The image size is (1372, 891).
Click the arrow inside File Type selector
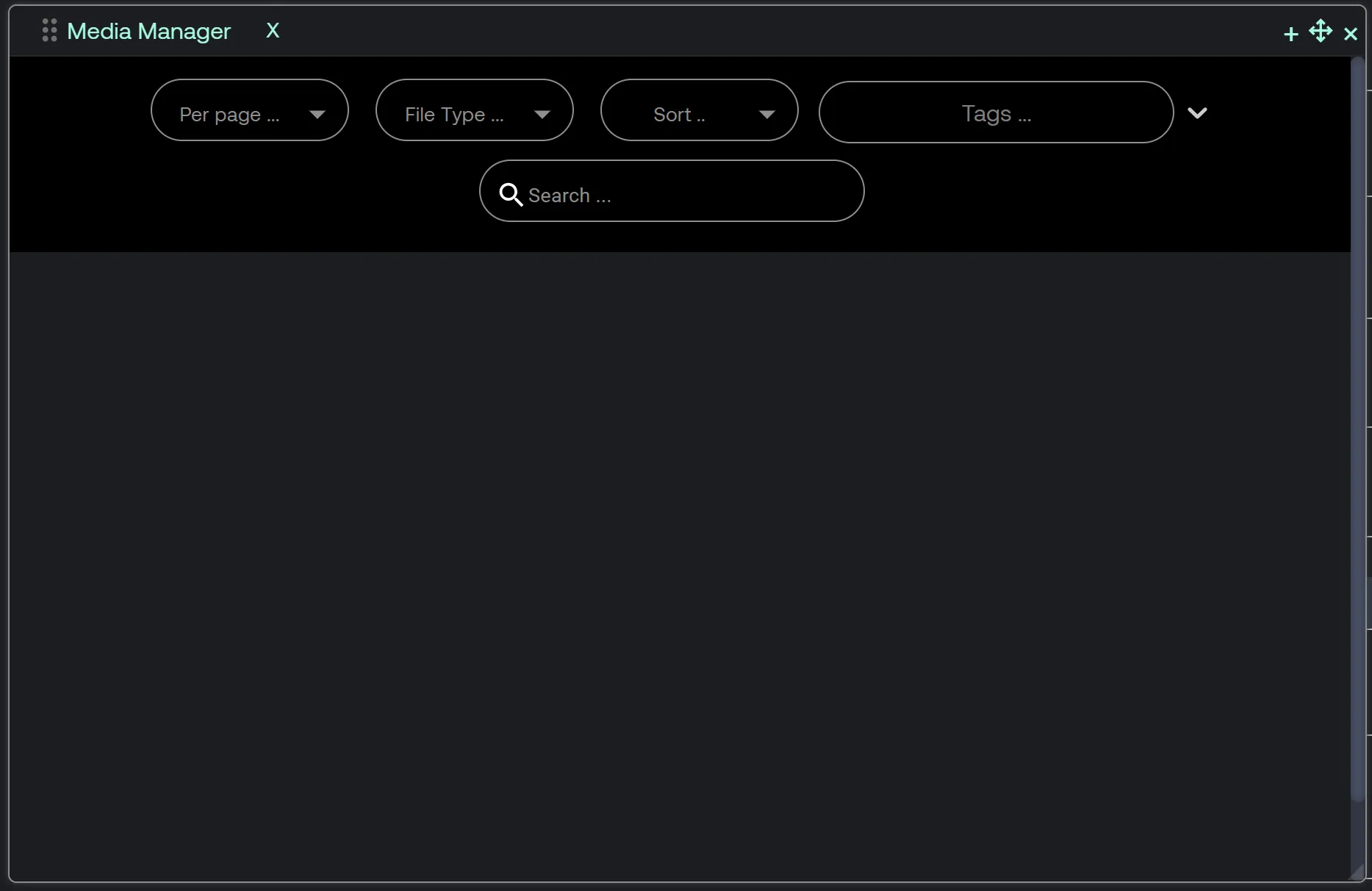point(542,114)
